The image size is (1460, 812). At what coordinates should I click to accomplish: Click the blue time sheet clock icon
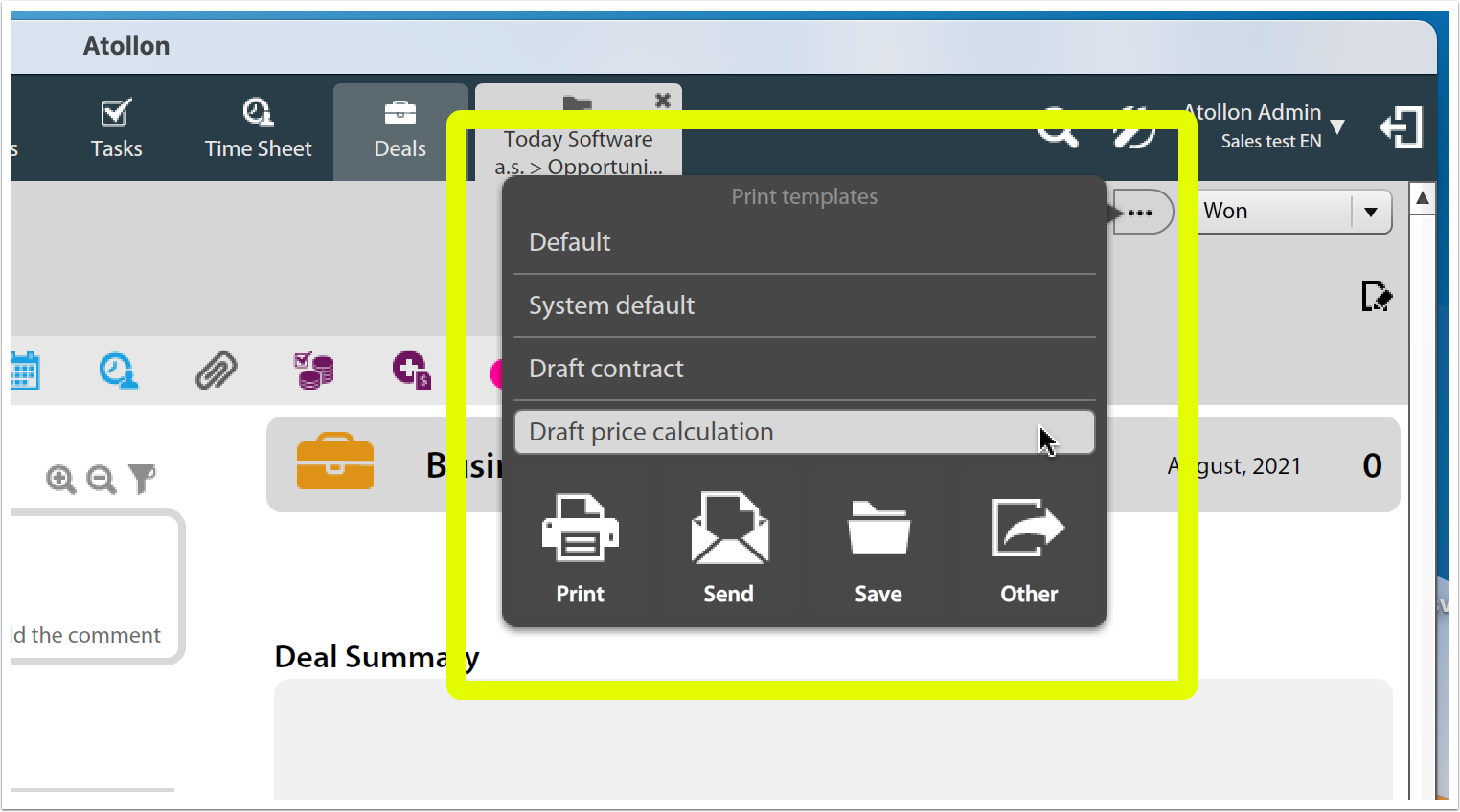click(x=118, y=371)
